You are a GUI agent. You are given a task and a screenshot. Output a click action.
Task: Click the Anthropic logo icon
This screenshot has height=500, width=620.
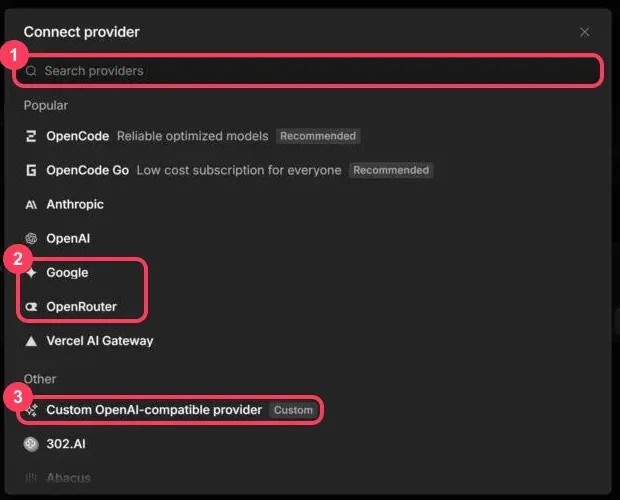pos(31,204)
